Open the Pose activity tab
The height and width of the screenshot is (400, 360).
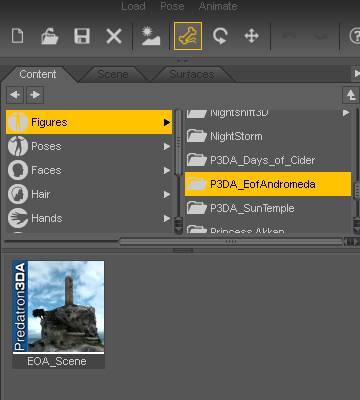(172, 6)
